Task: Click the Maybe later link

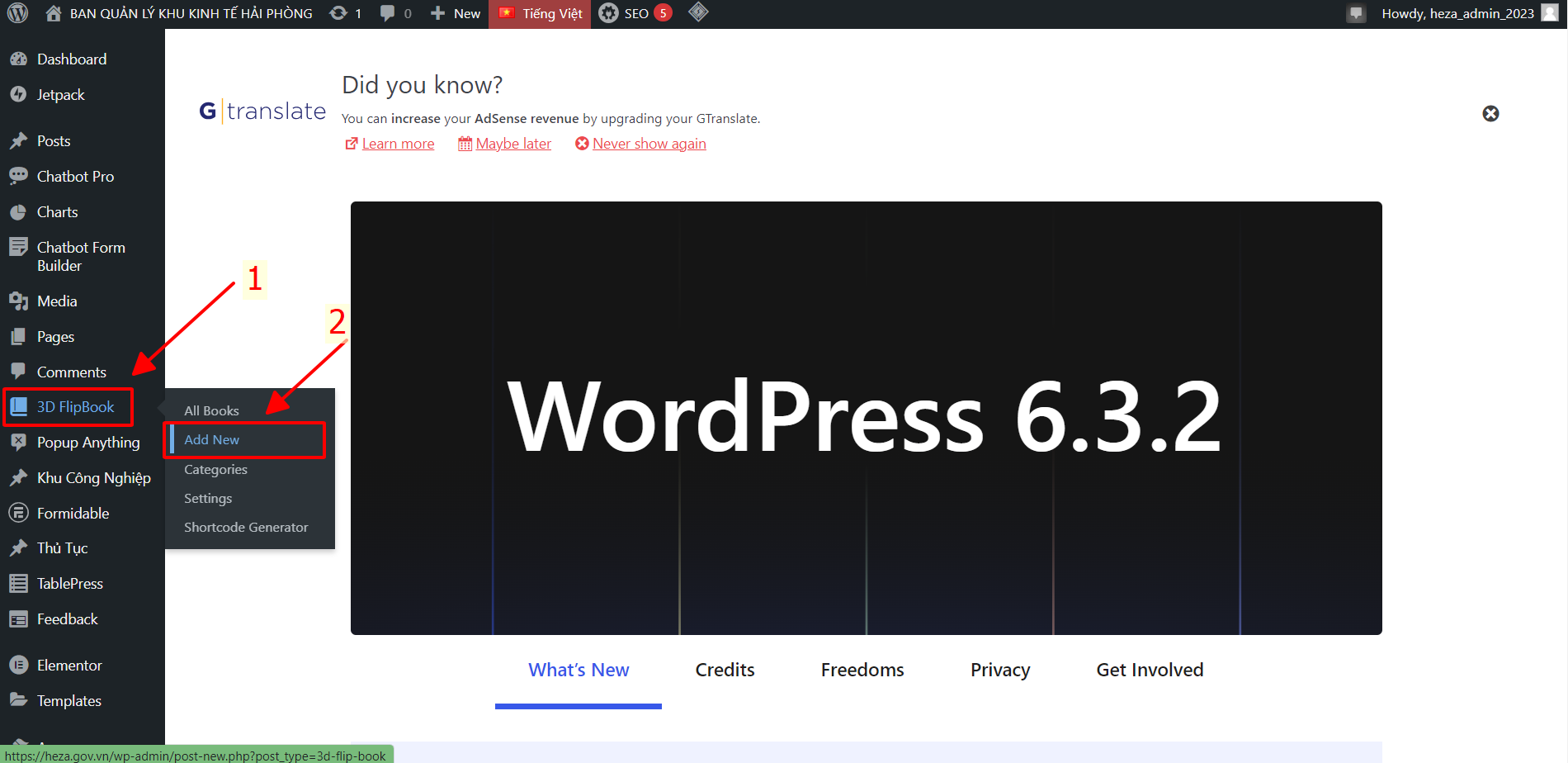Action: [x=512, y=144]
